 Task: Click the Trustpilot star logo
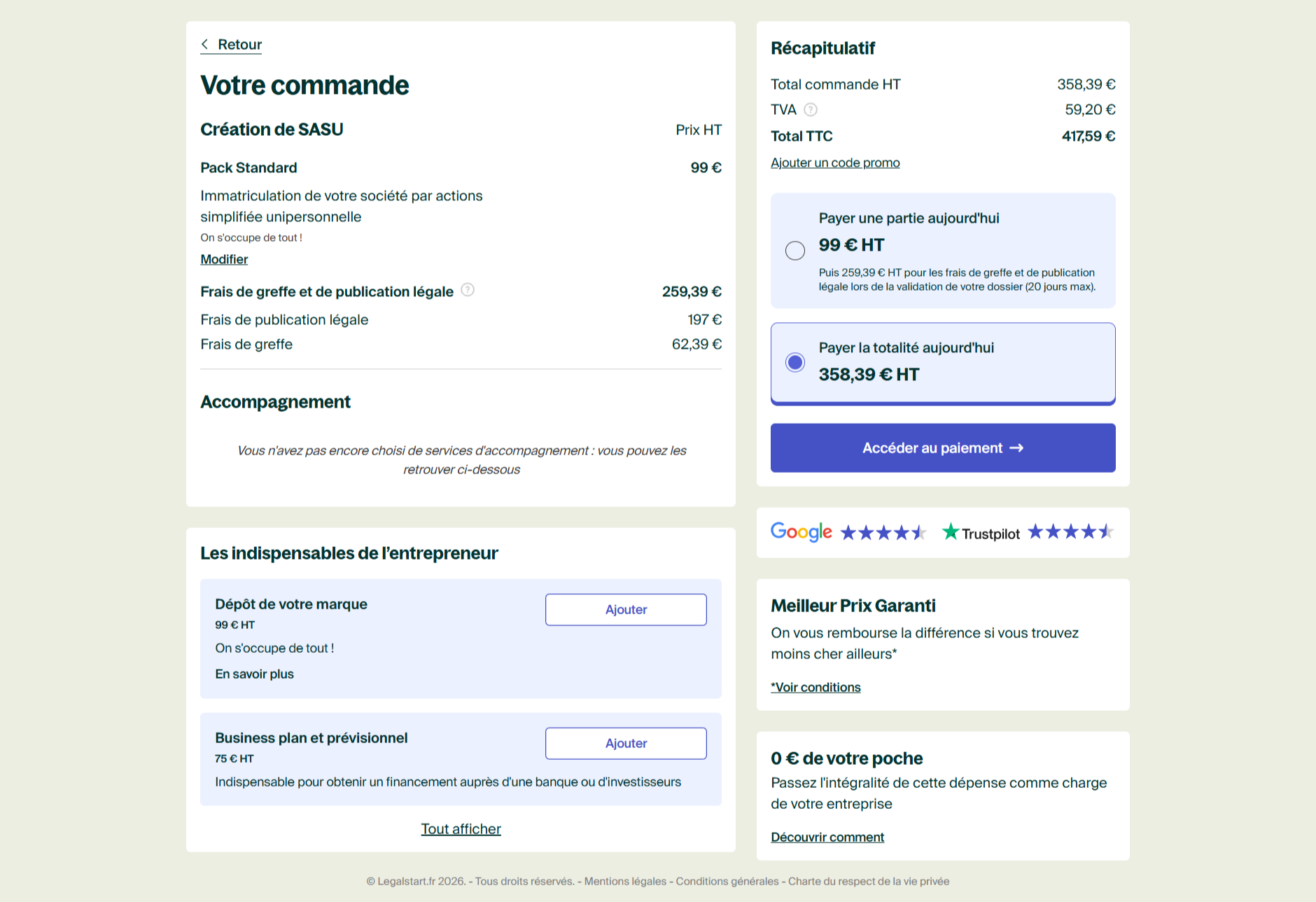pyautogui.click(x=950, y=532)
